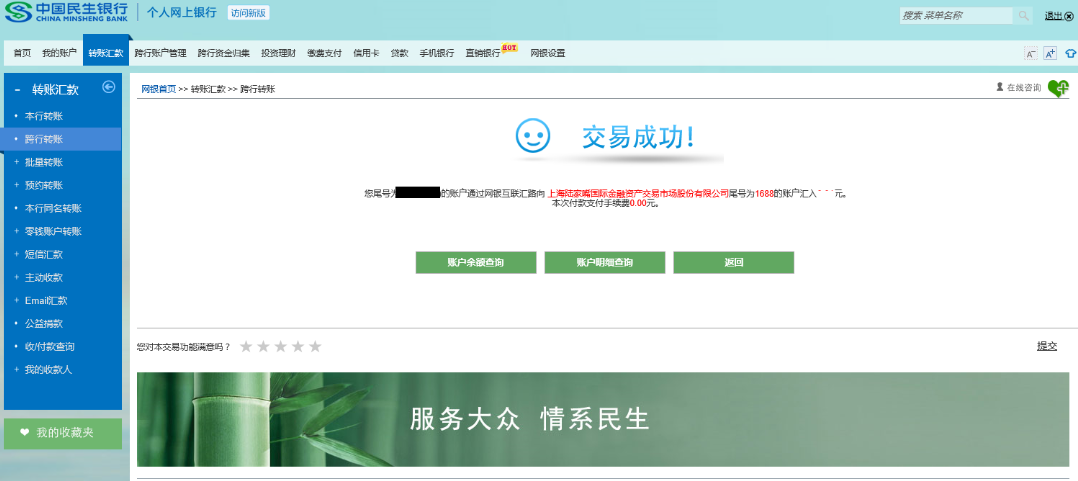Click the smiley face success icon

click(533, 136)
